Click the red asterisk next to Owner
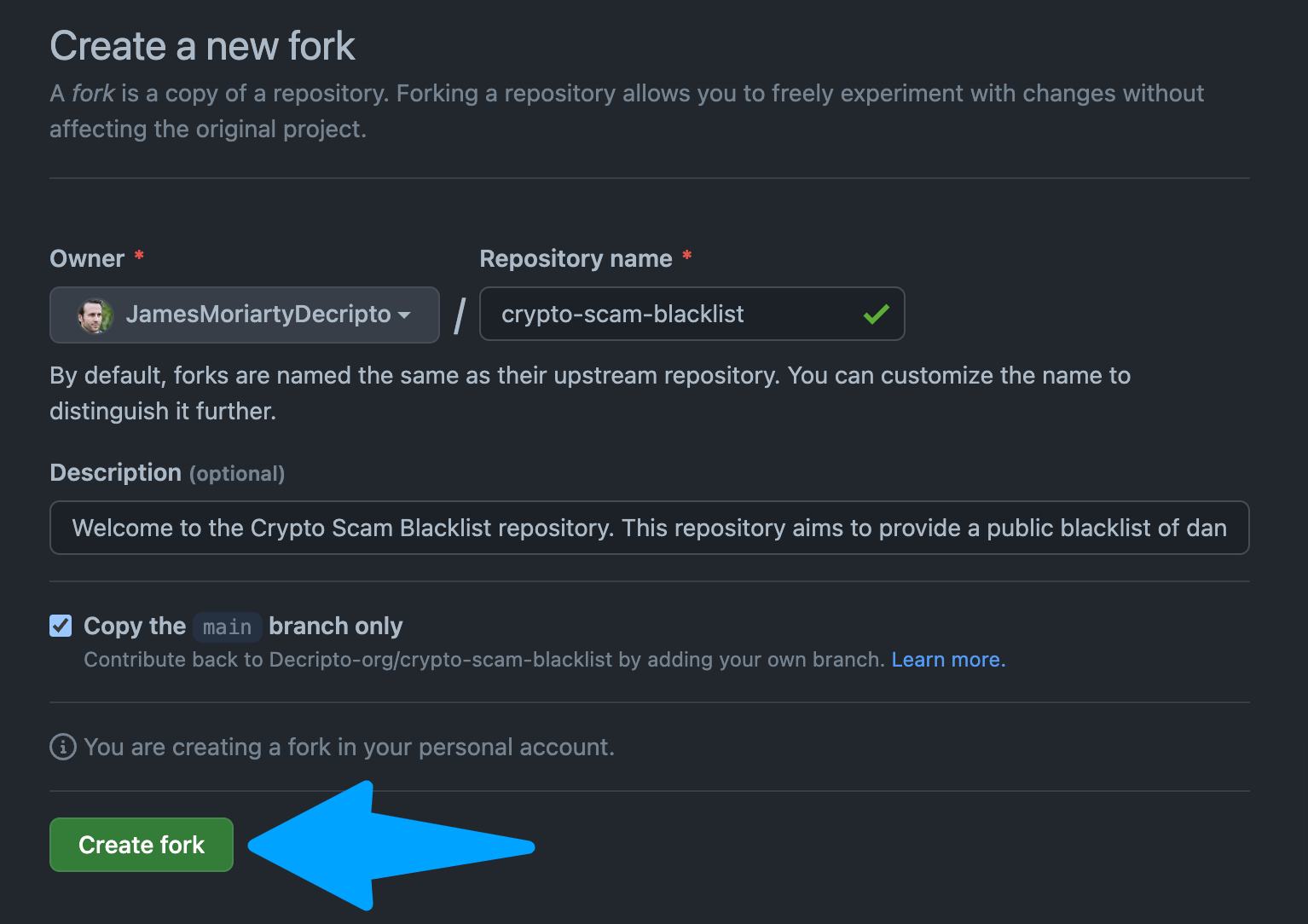This screenshot has height=924, width=1308. 139,256
